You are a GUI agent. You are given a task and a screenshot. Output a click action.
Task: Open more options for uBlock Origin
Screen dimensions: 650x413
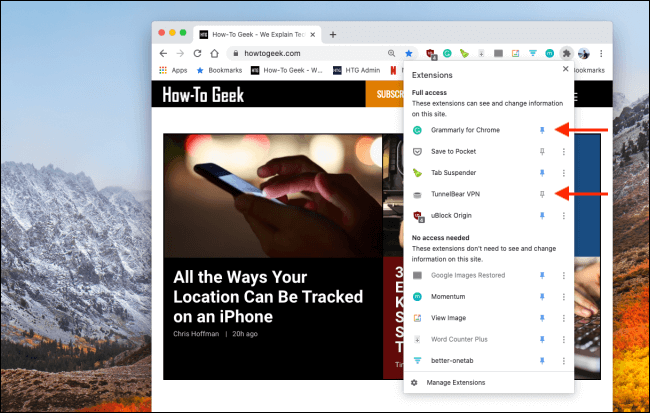pos(563,215)
